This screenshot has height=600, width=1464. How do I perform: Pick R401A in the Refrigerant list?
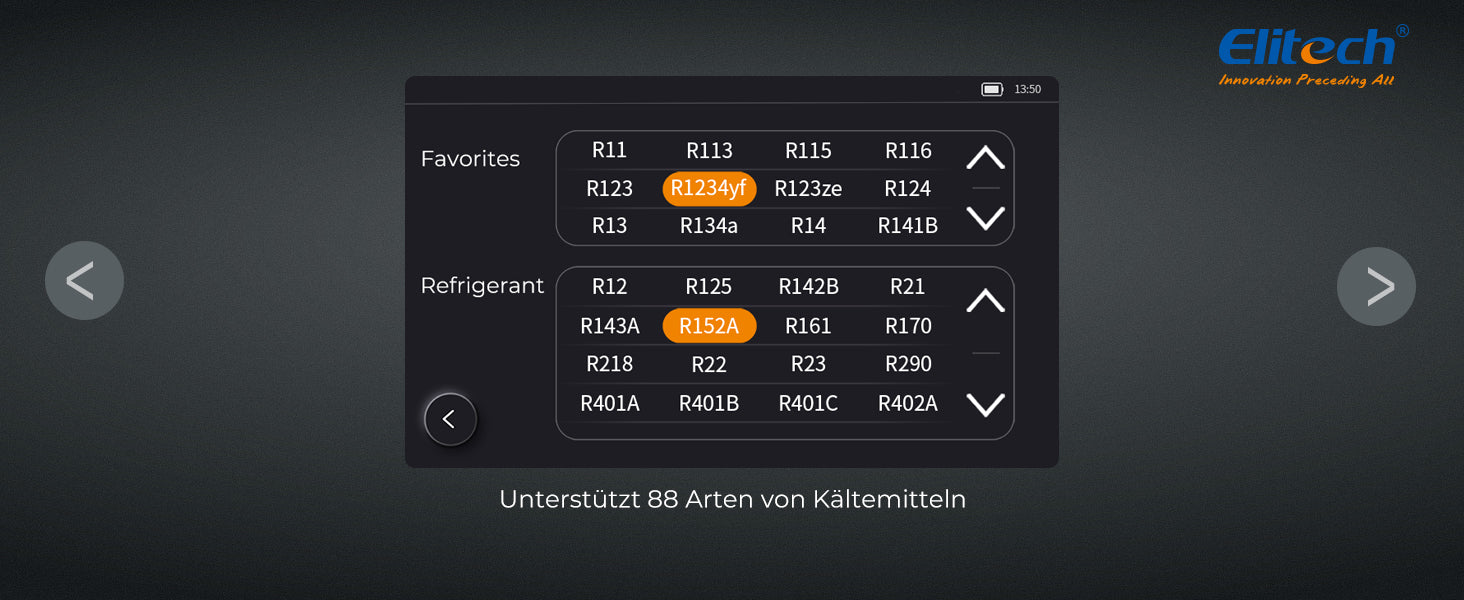(610, 404)
